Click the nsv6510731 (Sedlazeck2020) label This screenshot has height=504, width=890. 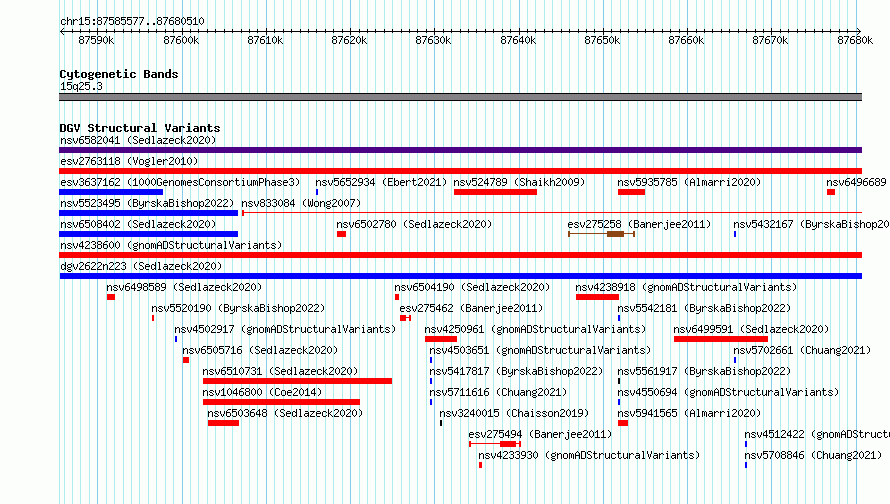[x=280, y=371]
